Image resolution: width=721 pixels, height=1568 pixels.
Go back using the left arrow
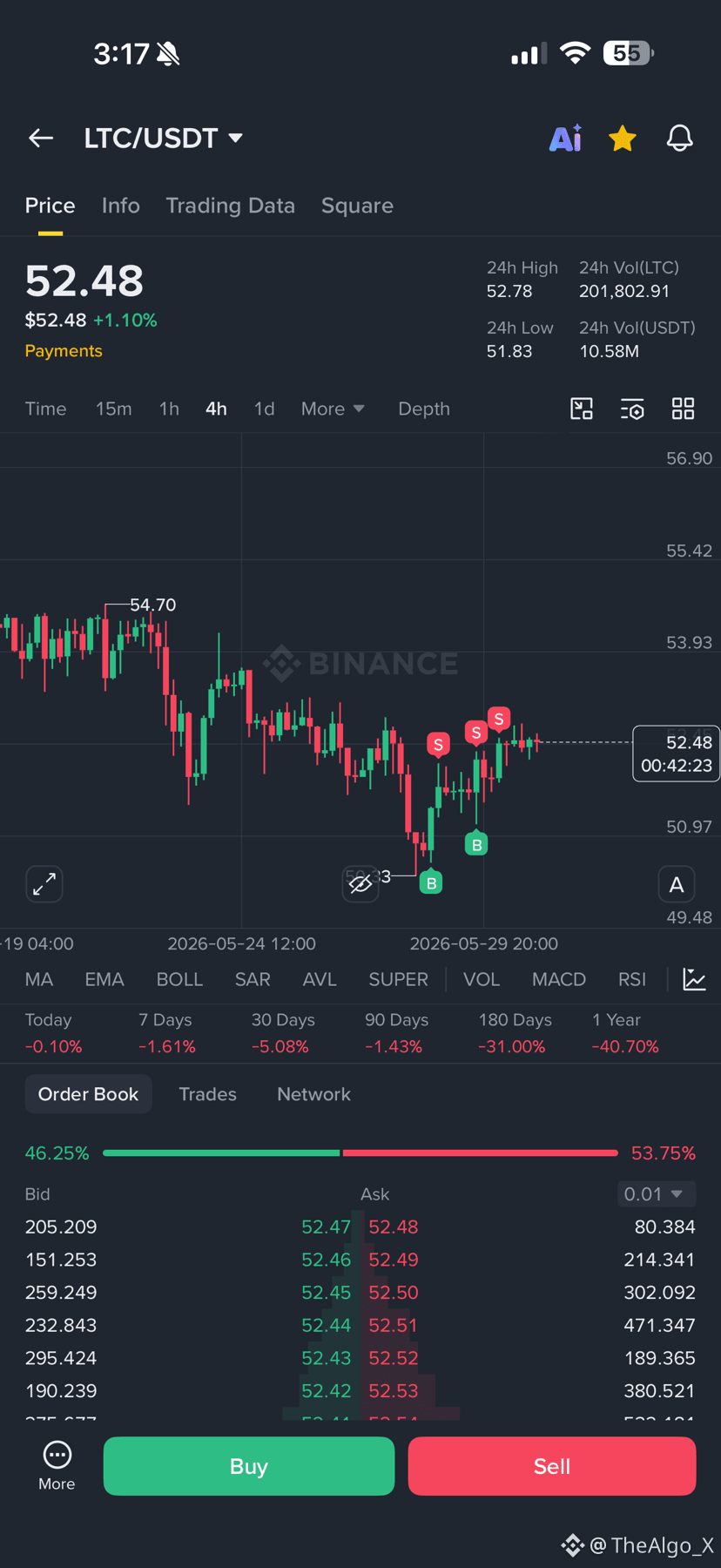tap(41, 138)
